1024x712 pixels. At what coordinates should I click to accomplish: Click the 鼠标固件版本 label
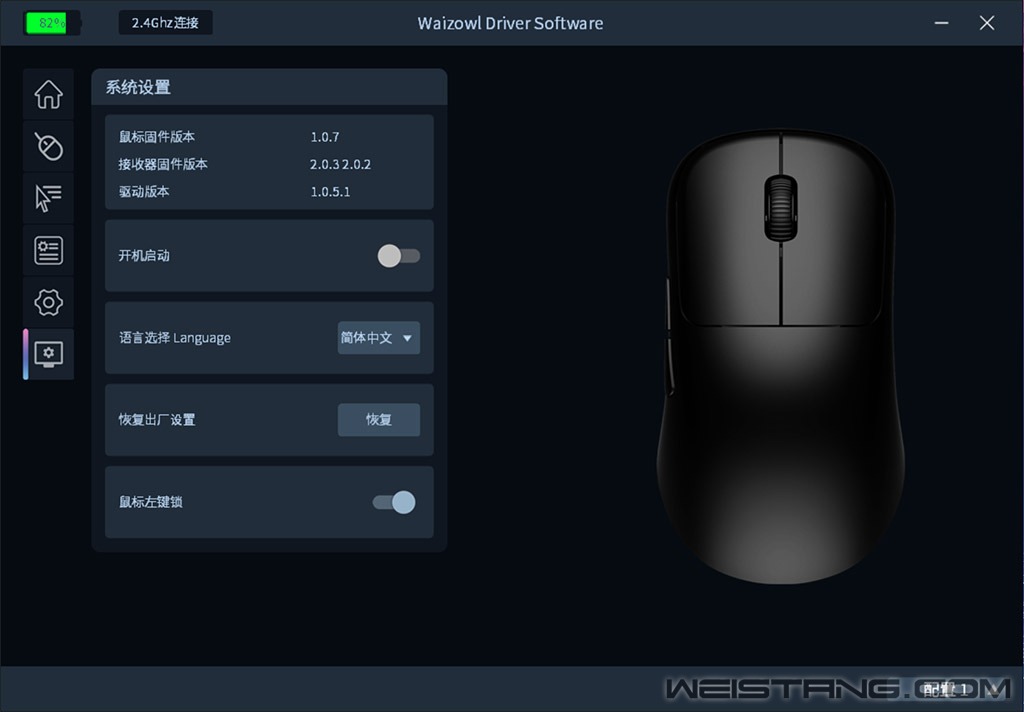(x=157, y=137)
